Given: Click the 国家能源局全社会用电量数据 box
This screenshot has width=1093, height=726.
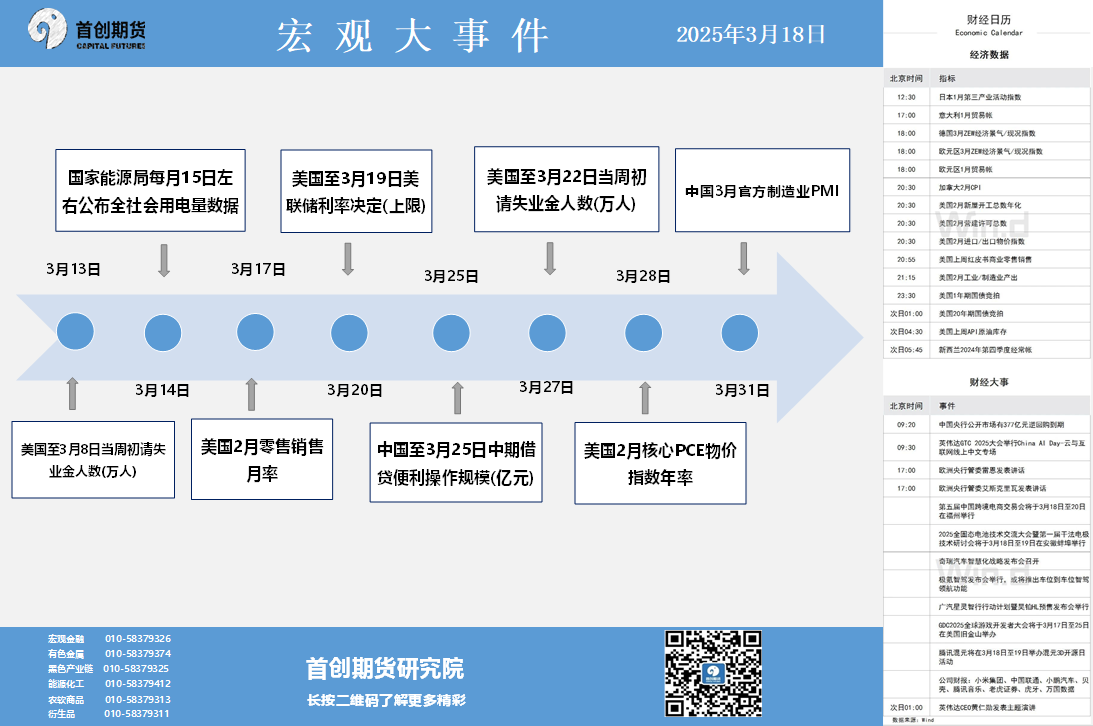Looking at the screenshot, I should click(151, 190).
